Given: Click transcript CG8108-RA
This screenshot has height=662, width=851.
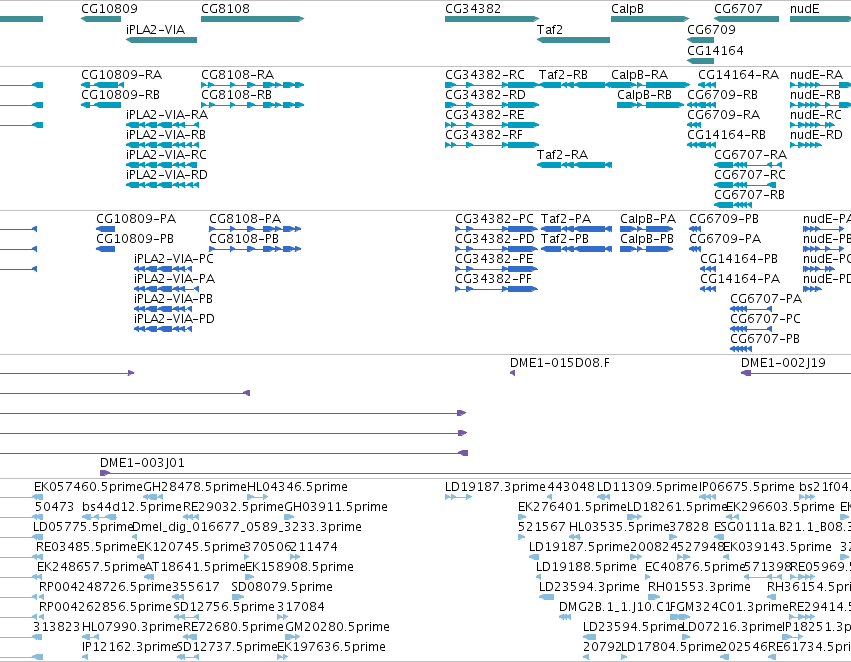Looking at the screenshot, I should pyautogui.click(x=237, y=74).
